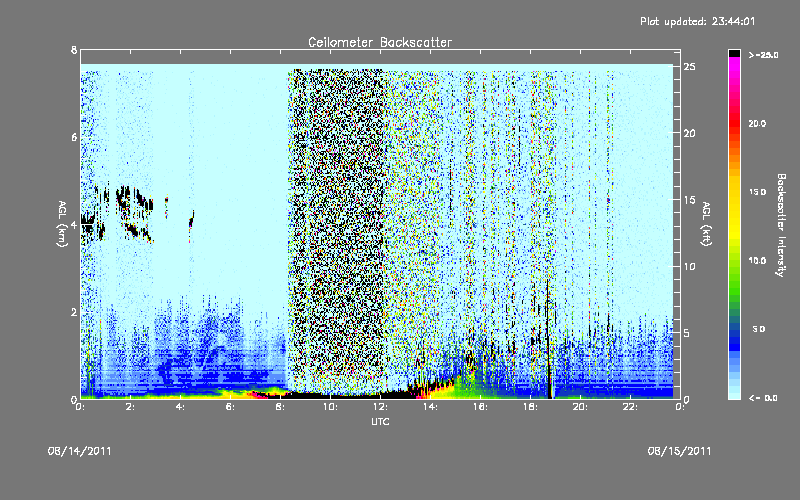Click the "8:" UTC hour tick
Screen dimensions: 800x500
pyautogui.click(x=280, y=407)
